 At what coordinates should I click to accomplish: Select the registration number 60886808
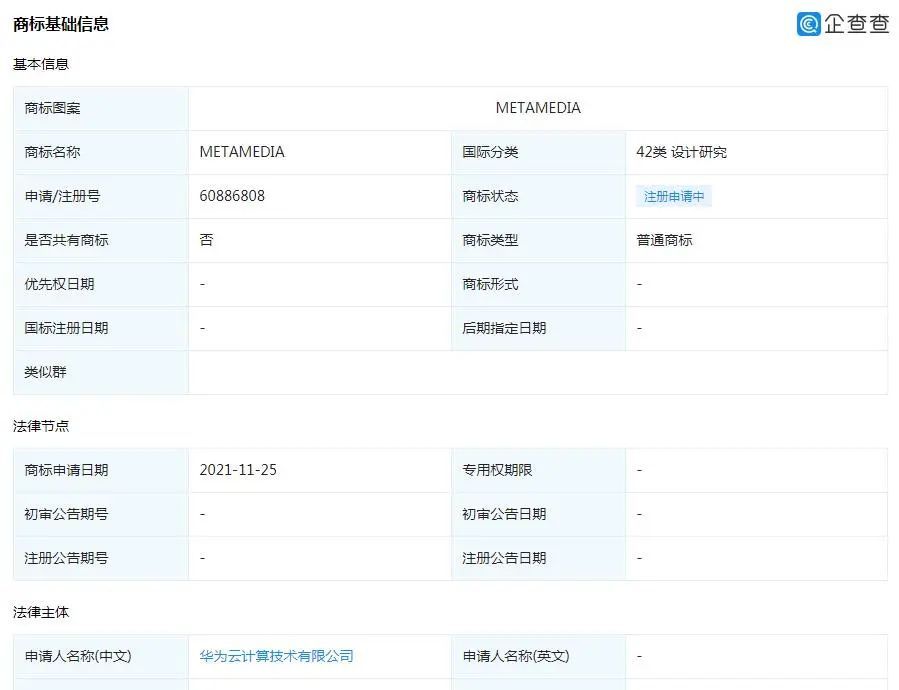click(232, 196)
